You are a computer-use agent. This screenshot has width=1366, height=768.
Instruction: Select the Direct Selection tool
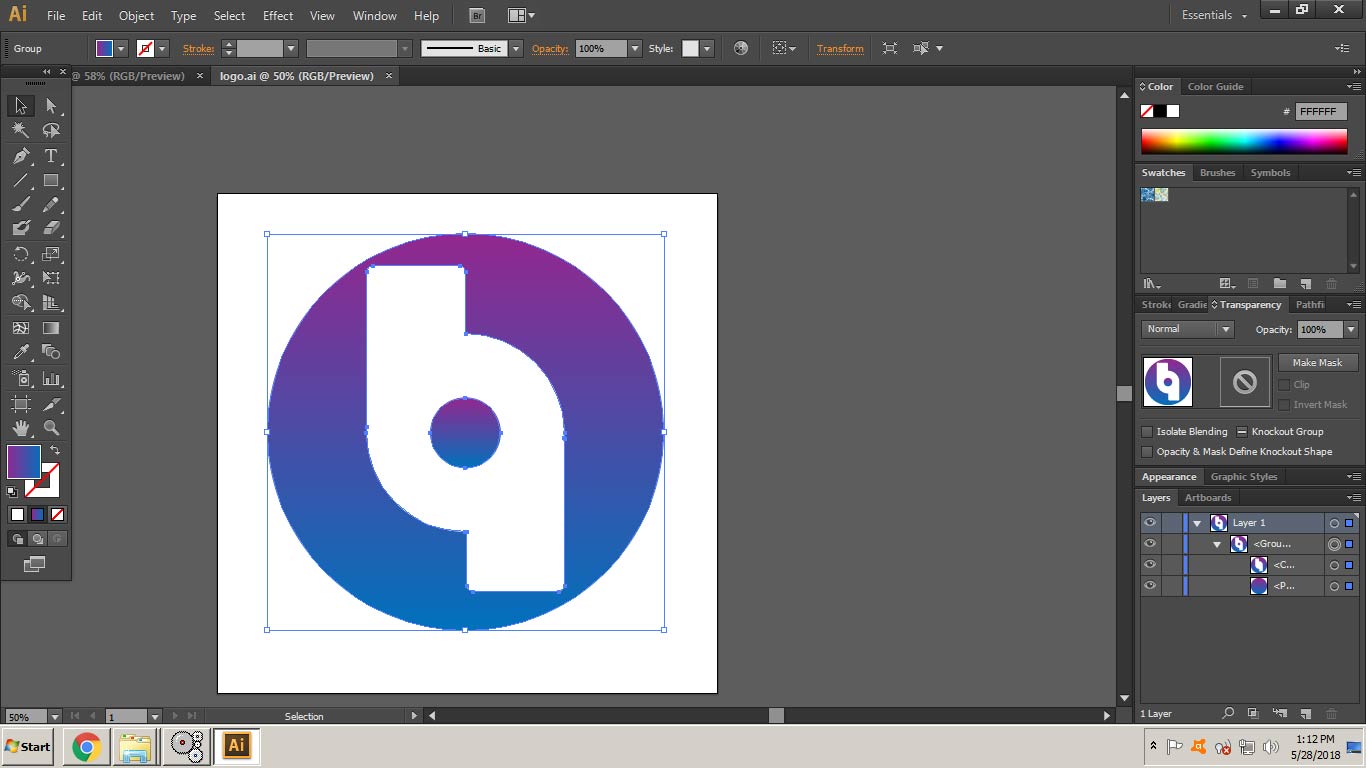pos(51,106)
